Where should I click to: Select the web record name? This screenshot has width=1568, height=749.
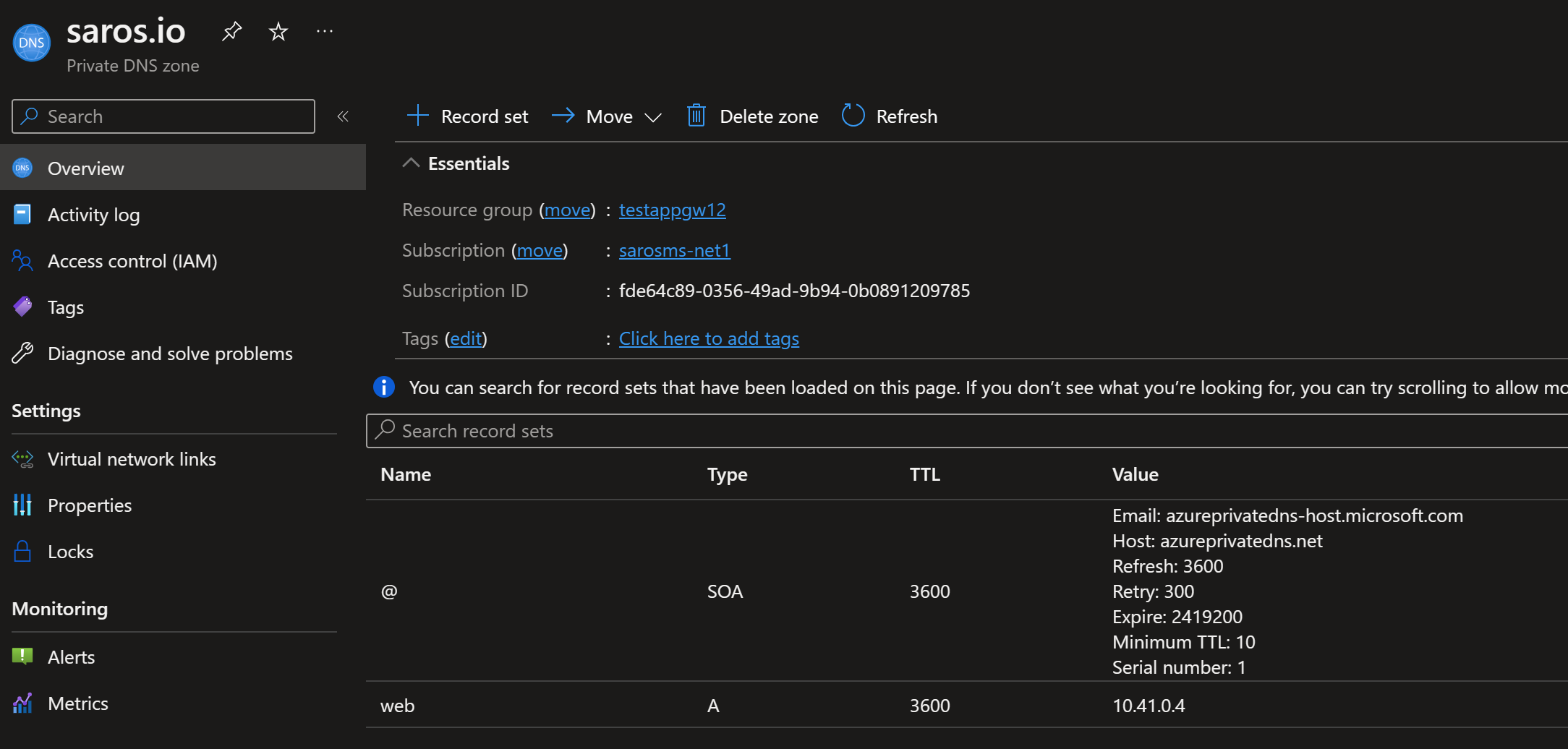(398, 706)
